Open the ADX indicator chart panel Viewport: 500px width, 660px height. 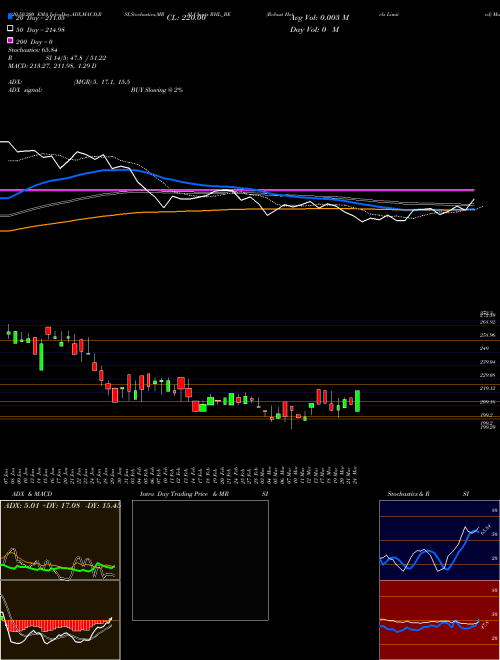(x=60, y=540)
